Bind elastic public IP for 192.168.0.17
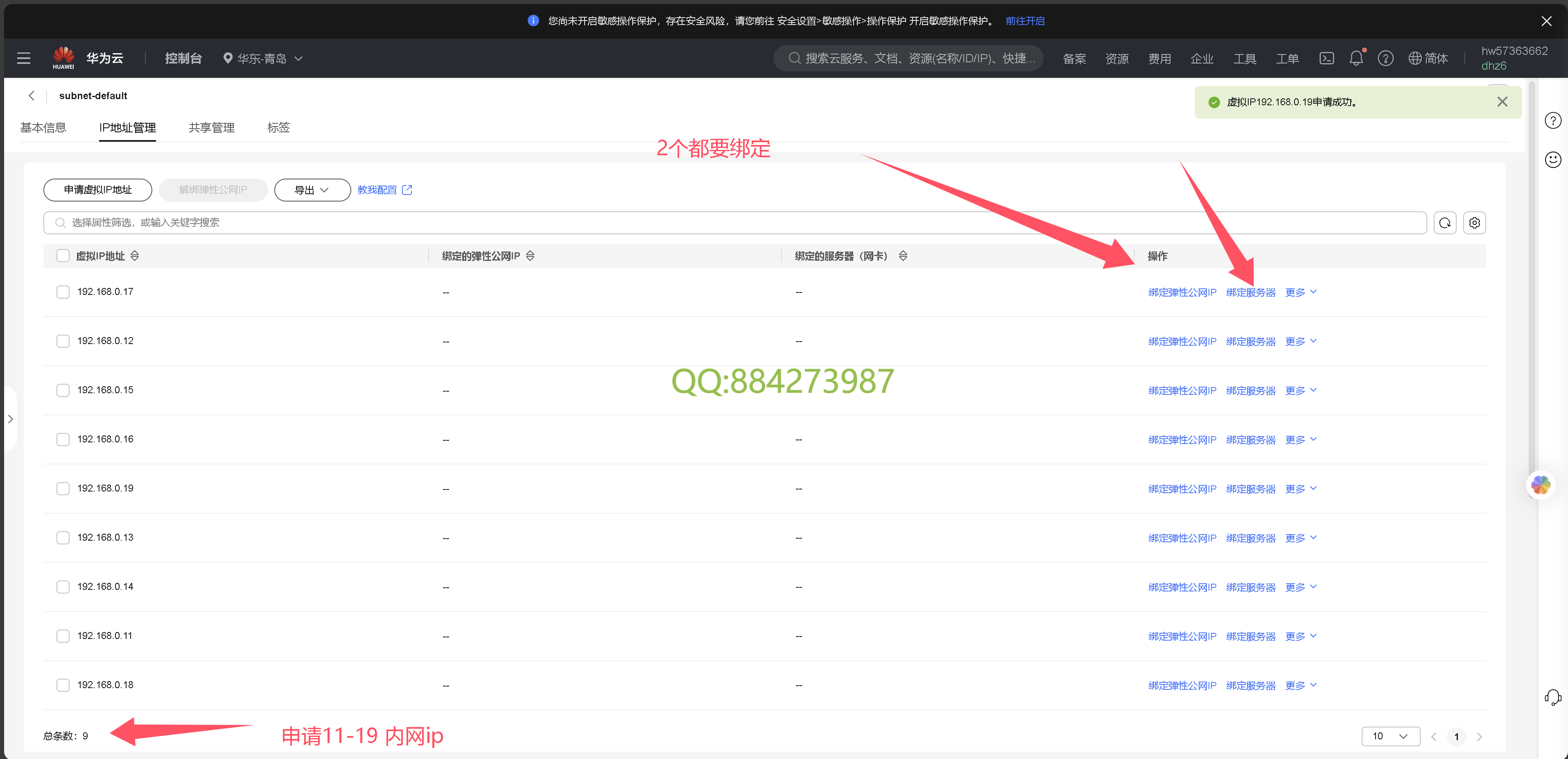 [1182, 292]
